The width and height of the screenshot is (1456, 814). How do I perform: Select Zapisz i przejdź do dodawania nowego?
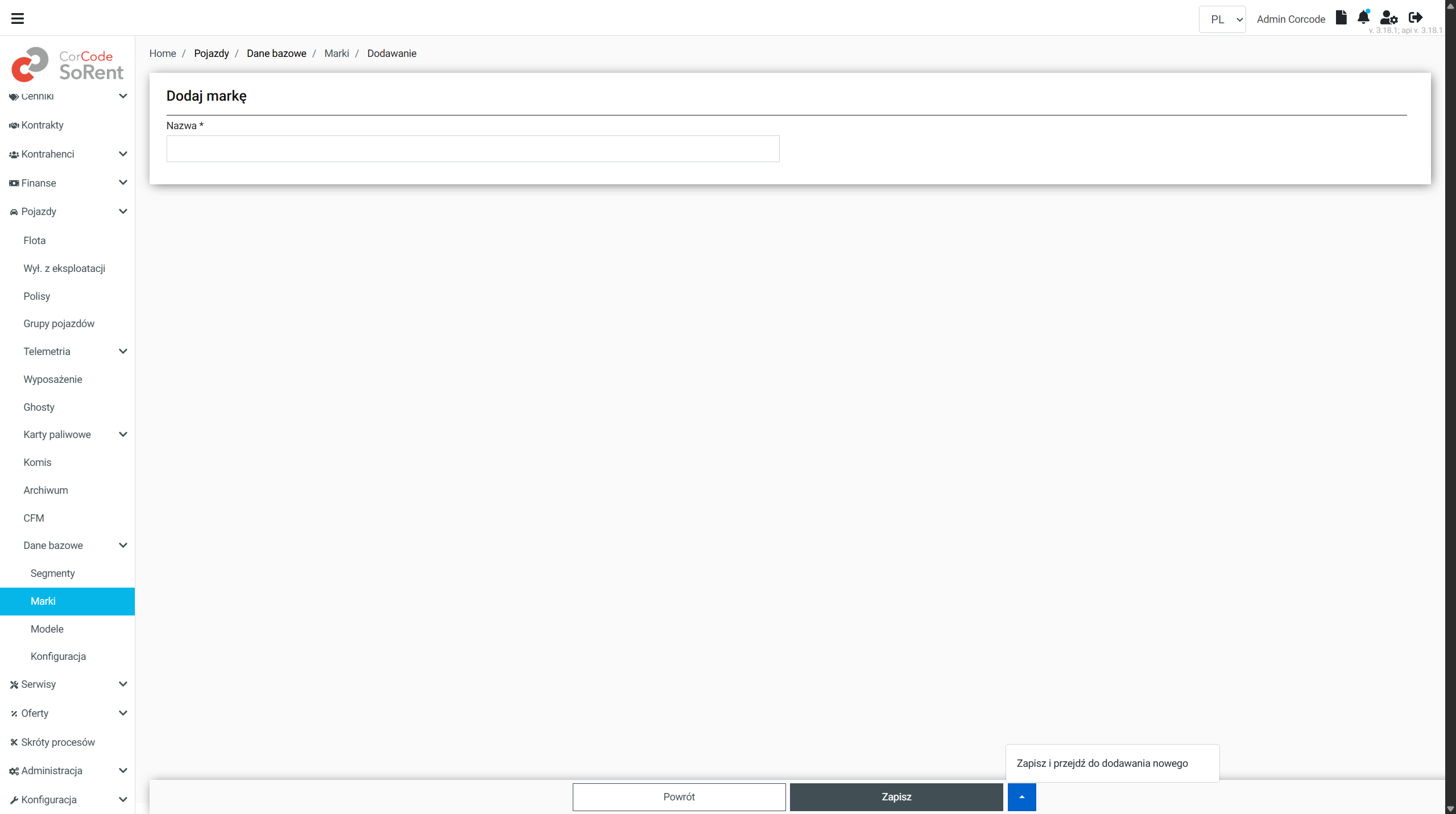1102,763
